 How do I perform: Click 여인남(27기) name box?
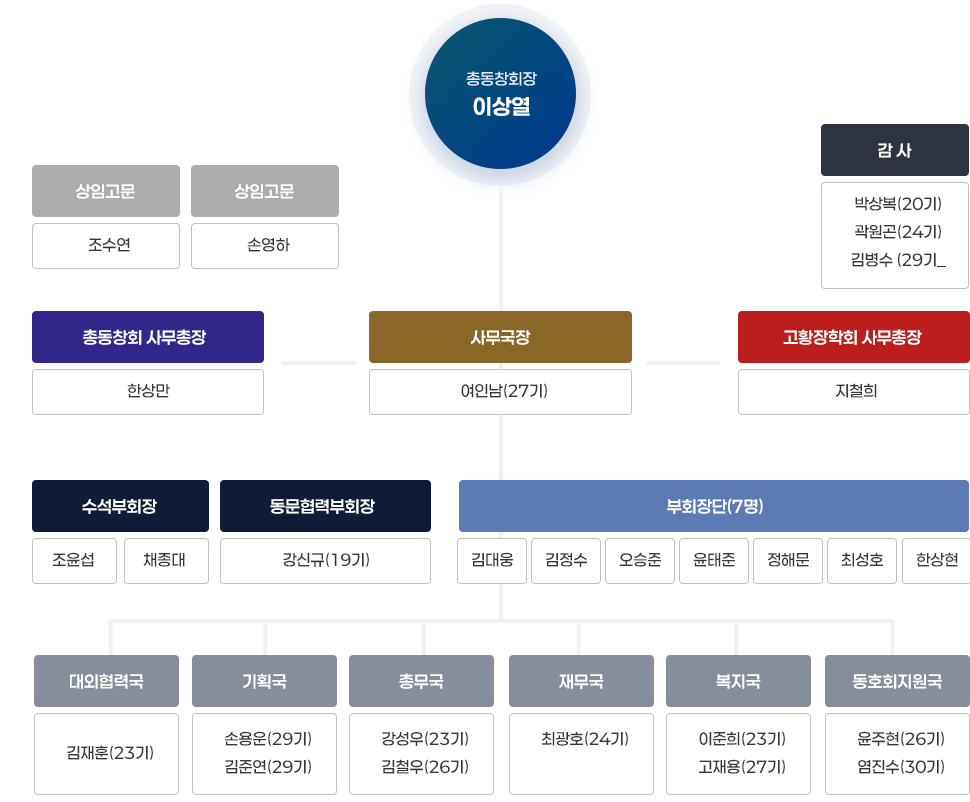pyautogui.click(x=500, y=392)
